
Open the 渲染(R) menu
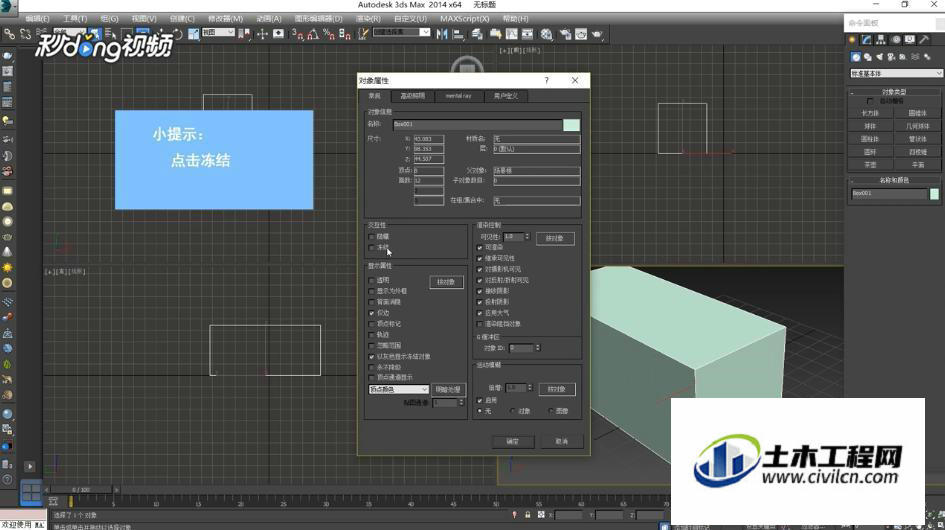point(368,19)
